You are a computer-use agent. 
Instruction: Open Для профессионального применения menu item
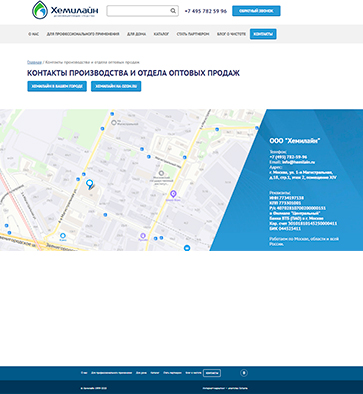coord(83,34)
